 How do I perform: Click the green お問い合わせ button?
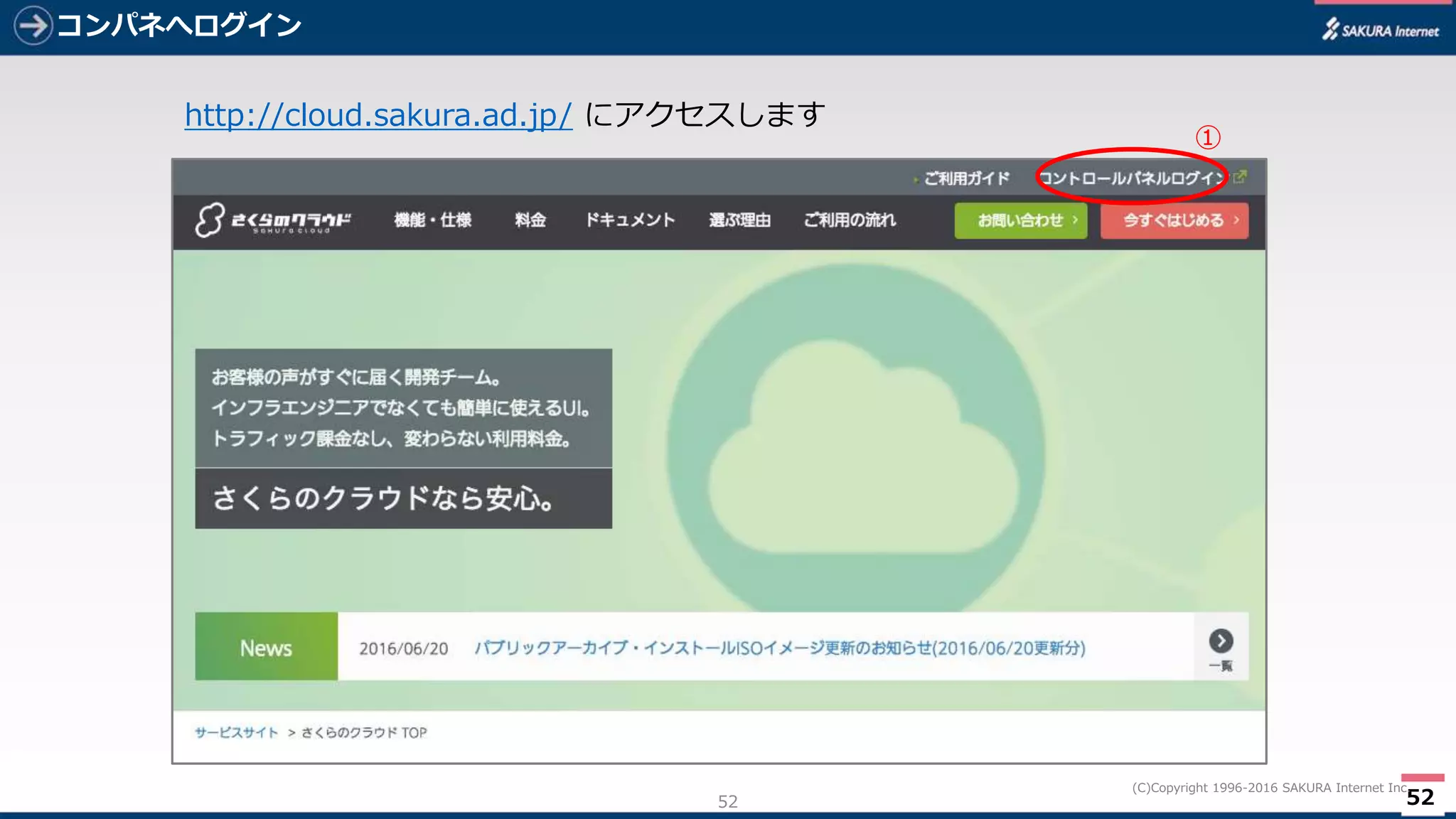pyautogui.click(x=1021, y=220)
